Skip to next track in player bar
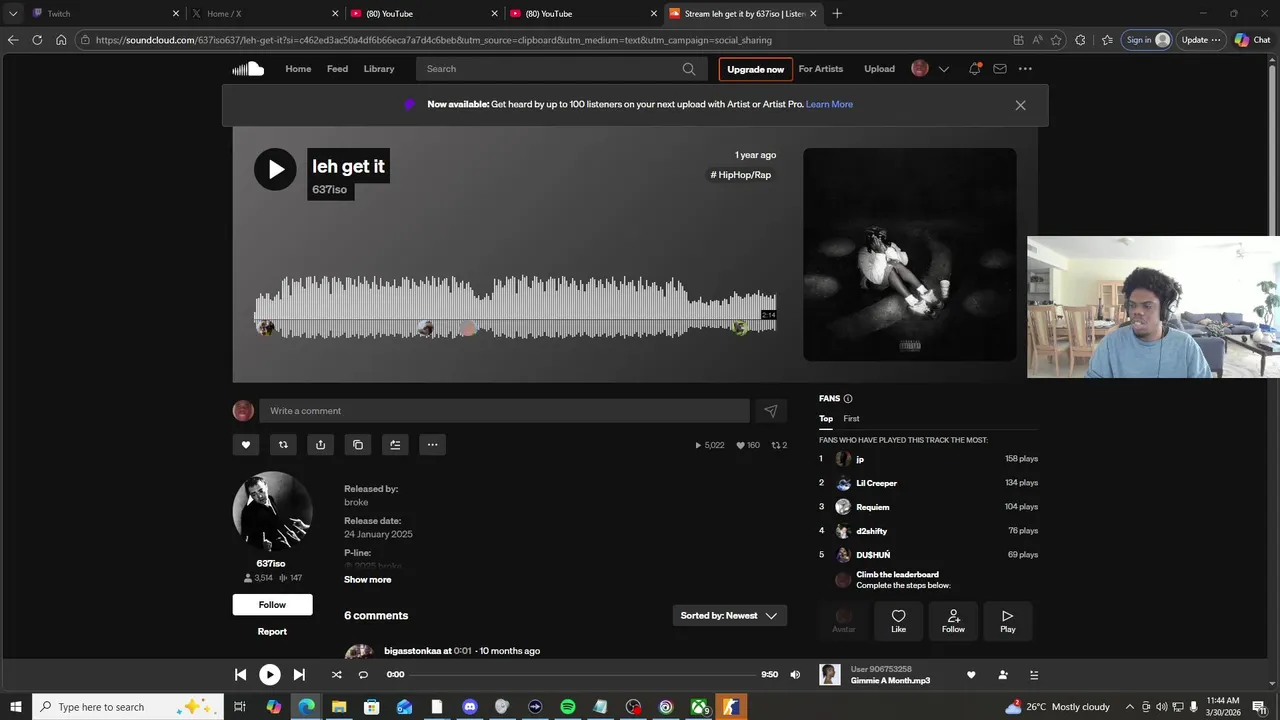Image resolution: width=1280 pixels, height=720 pixels. pyautogui.click(x=299, y=675)
